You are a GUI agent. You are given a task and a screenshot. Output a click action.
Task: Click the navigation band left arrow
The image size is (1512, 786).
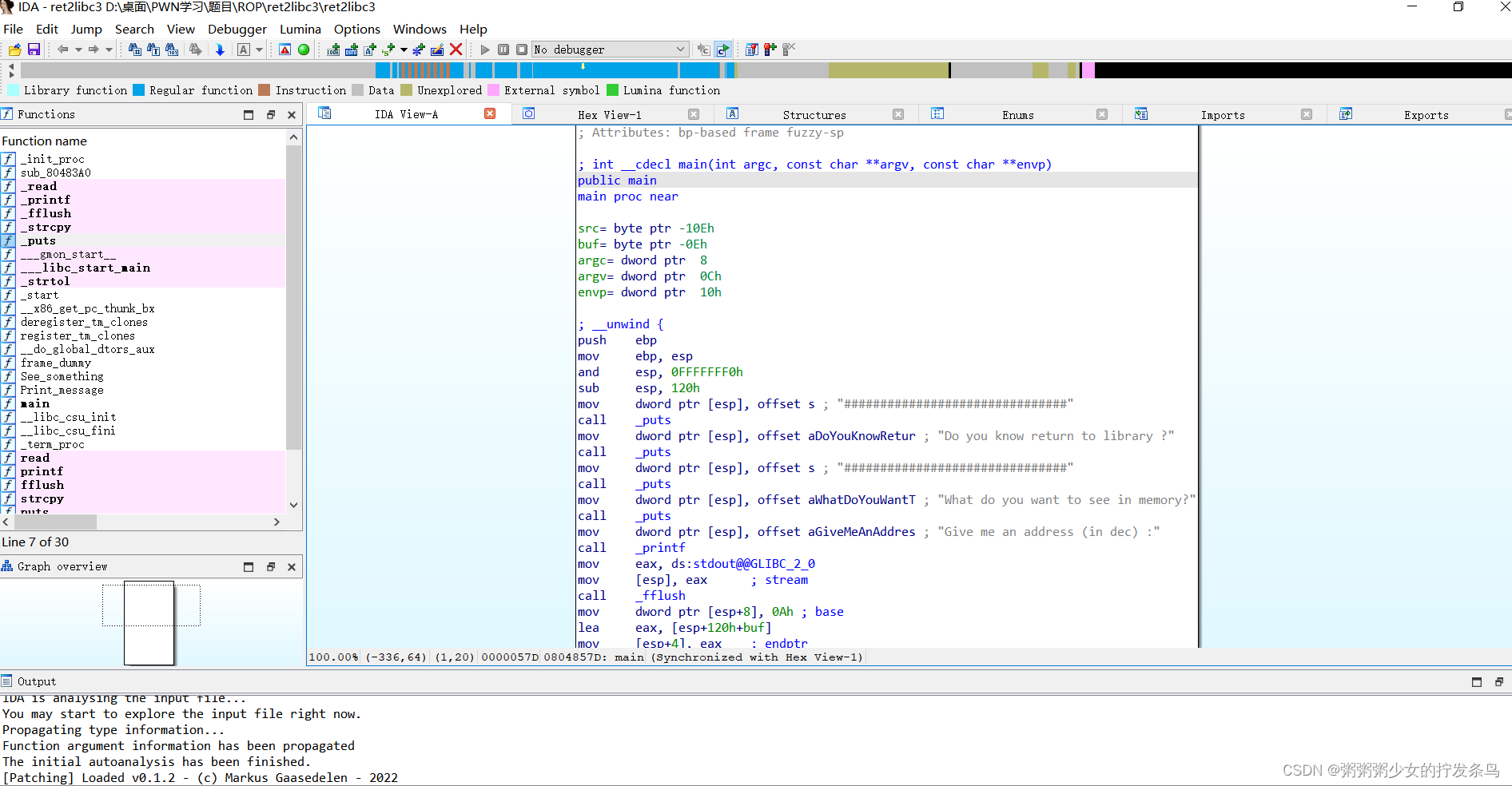11,65
